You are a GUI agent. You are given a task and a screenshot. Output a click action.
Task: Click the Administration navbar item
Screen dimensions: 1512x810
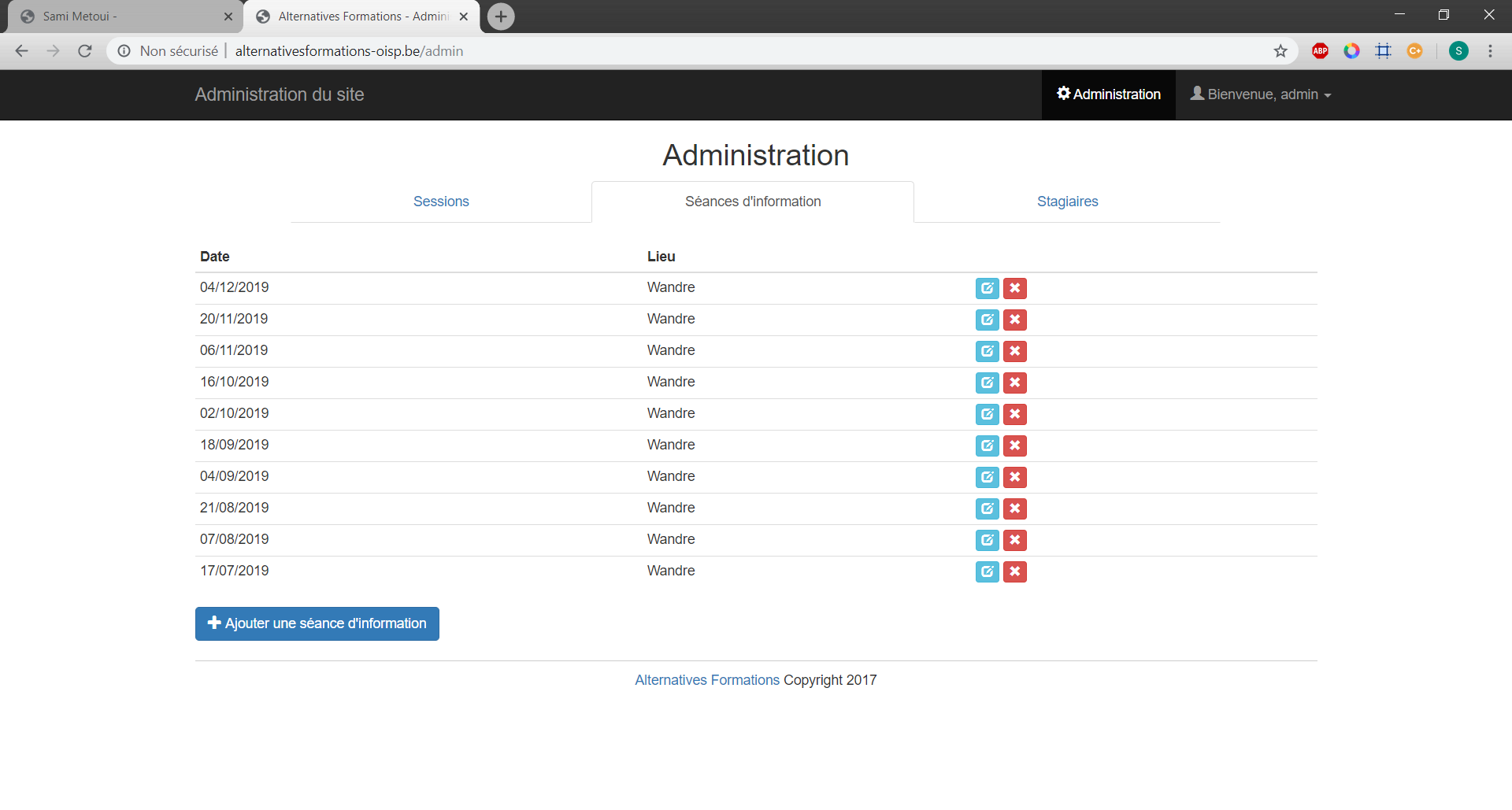tap(1108, 94)
